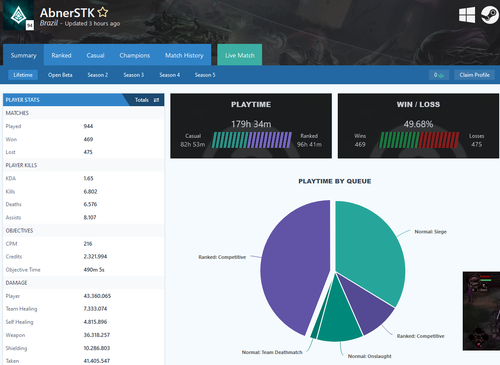
Task: Click the KDA value 1.65
Action: 88,178
